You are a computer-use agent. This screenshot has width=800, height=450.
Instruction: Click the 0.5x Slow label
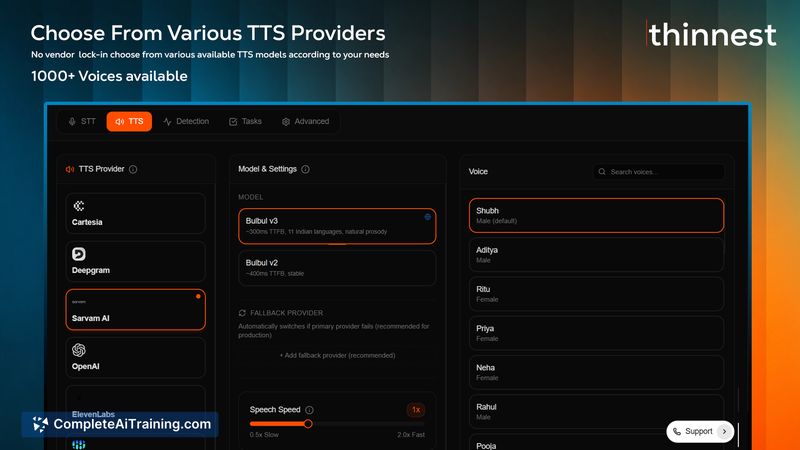point(264,435)
